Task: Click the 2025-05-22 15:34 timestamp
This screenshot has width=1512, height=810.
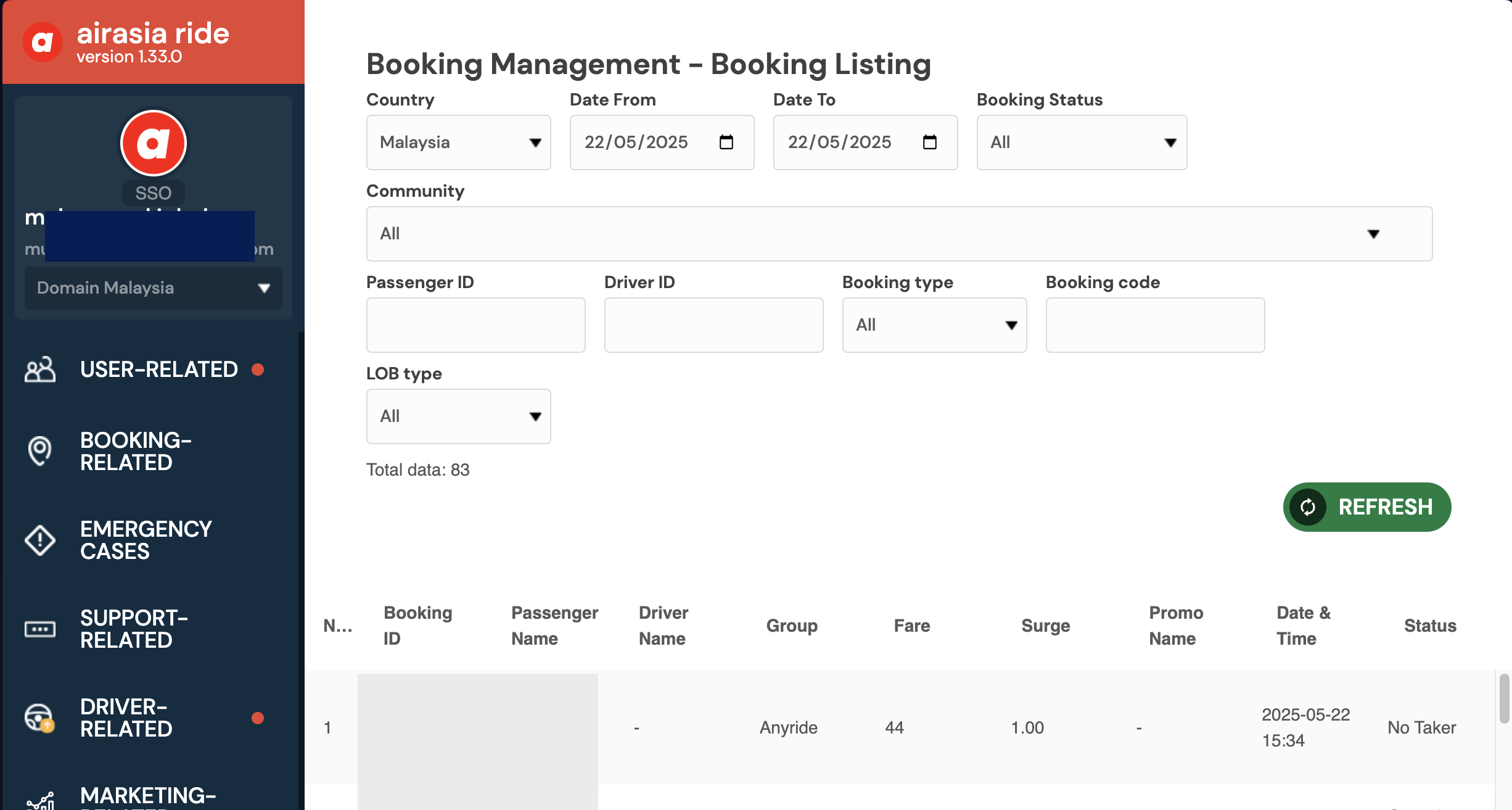Action: tap(1306, 728)
